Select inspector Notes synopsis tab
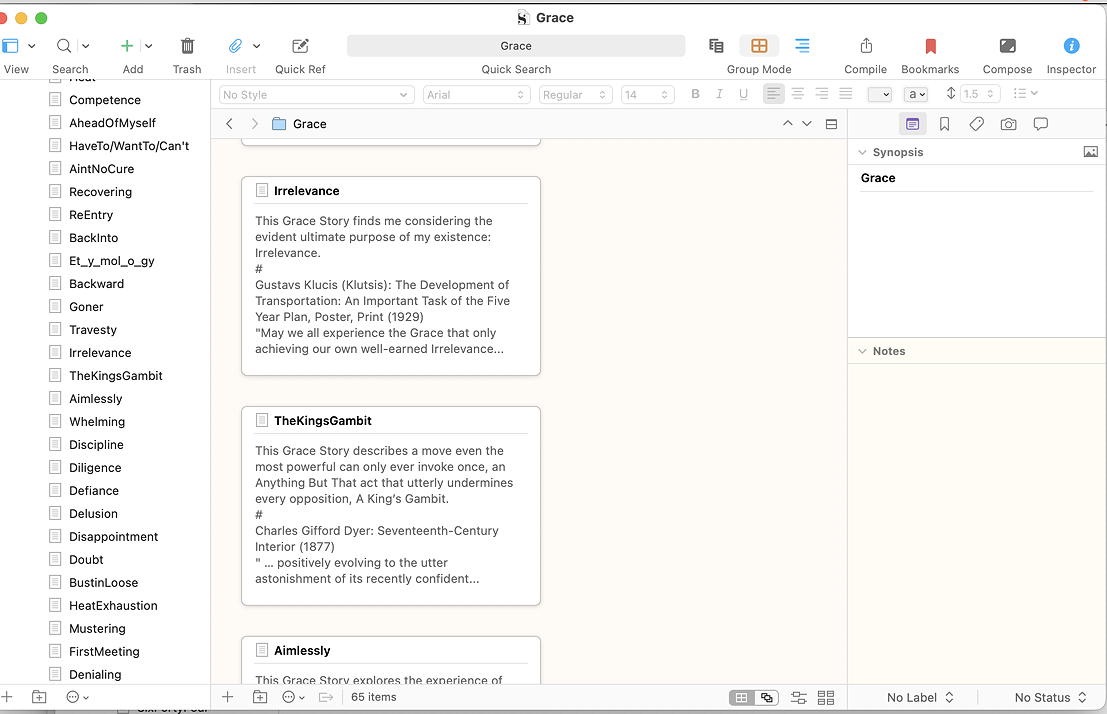Screen dimensions: 1107x714 [912, 124]
